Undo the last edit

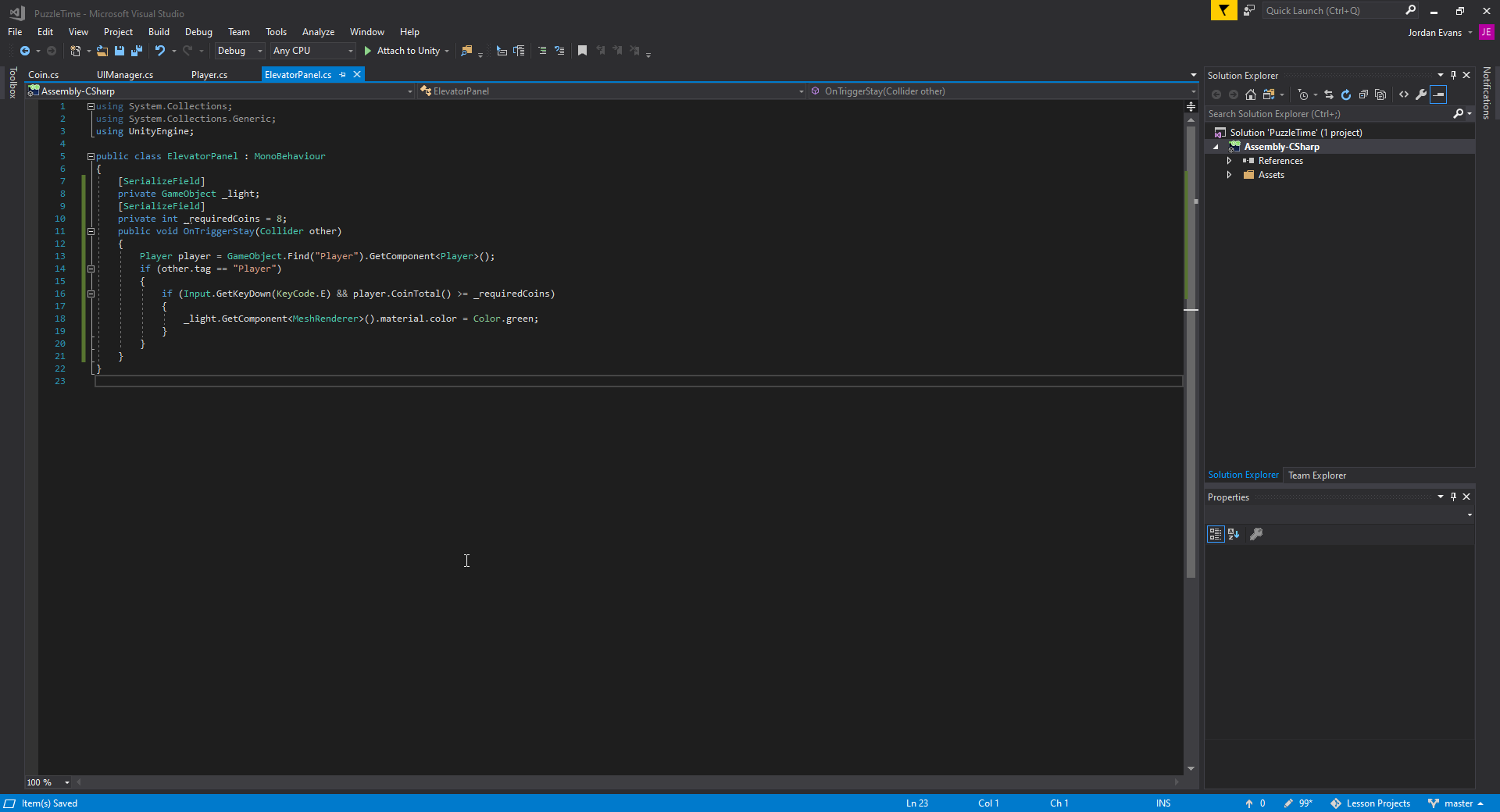coord(159,51)
